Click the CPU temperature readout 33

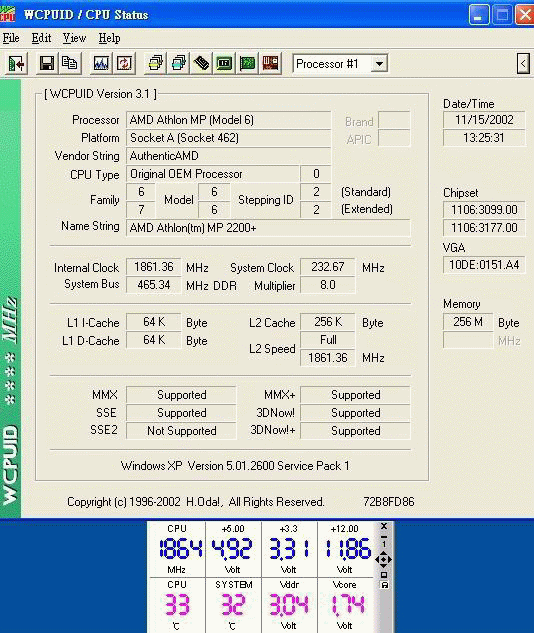pyautogui.click(x=177, y=605)
